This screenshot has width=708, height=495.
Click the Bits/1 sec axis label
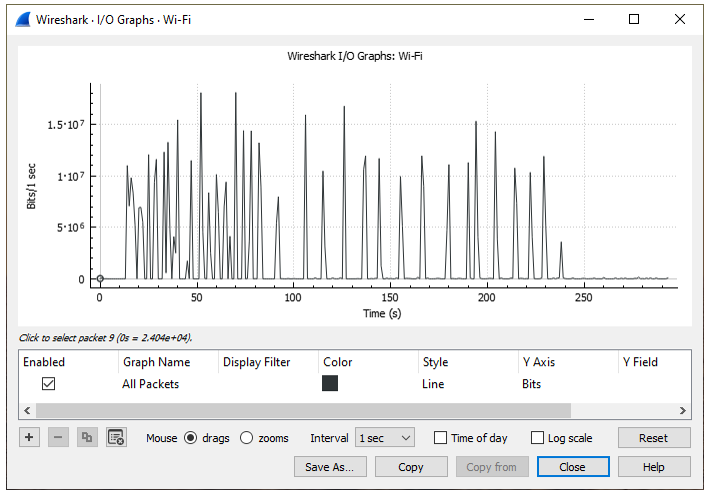[x=31, y=186]
